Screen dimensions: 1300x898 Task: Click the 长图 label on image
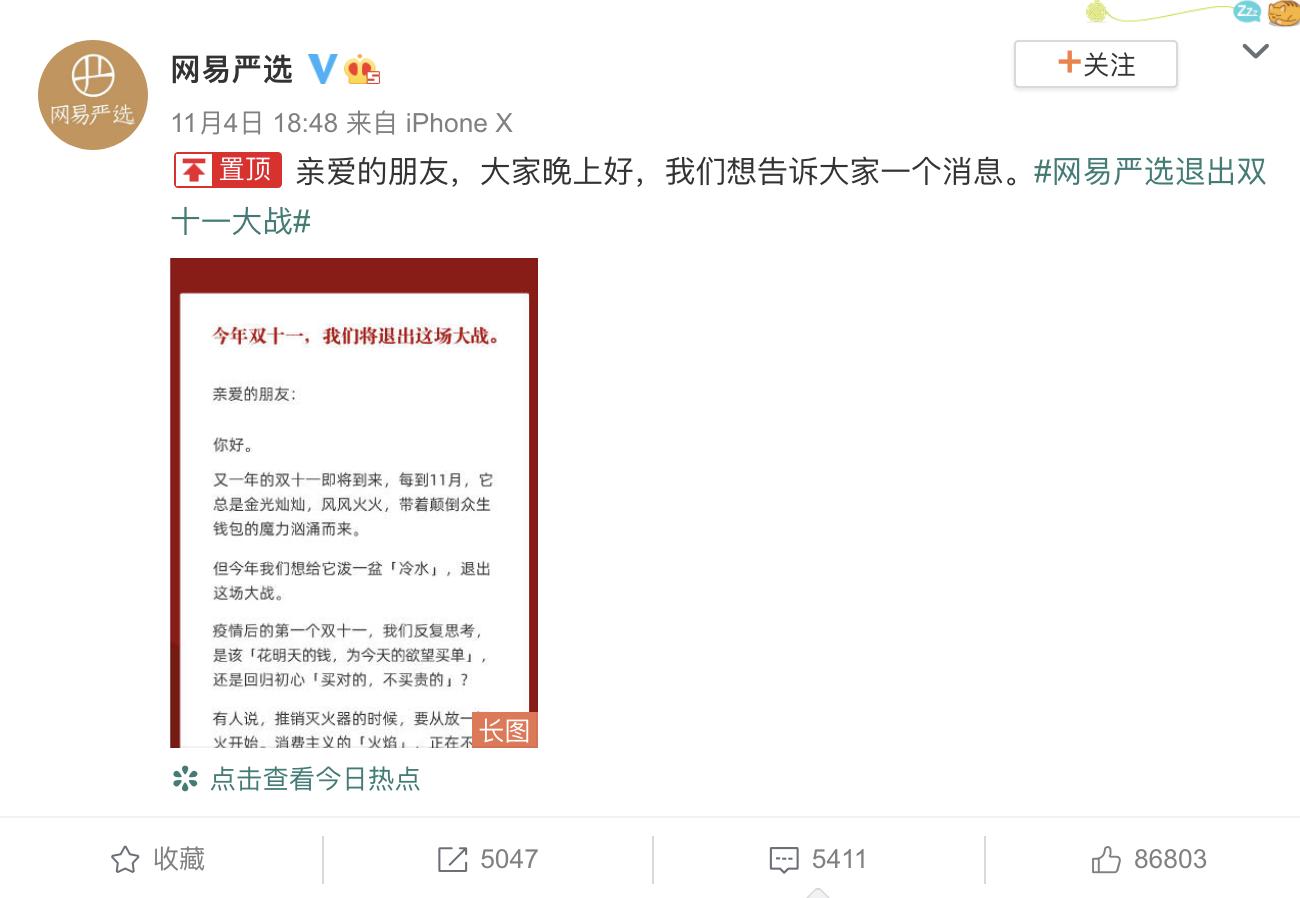point(504,730)
